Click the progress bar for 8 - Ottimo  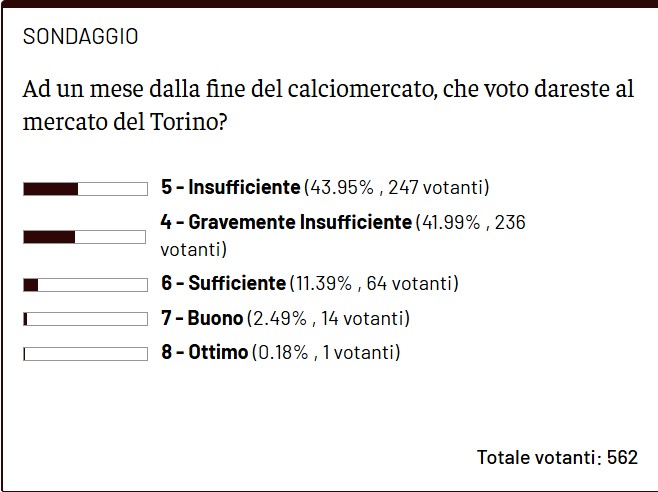[x=85, y=353]
